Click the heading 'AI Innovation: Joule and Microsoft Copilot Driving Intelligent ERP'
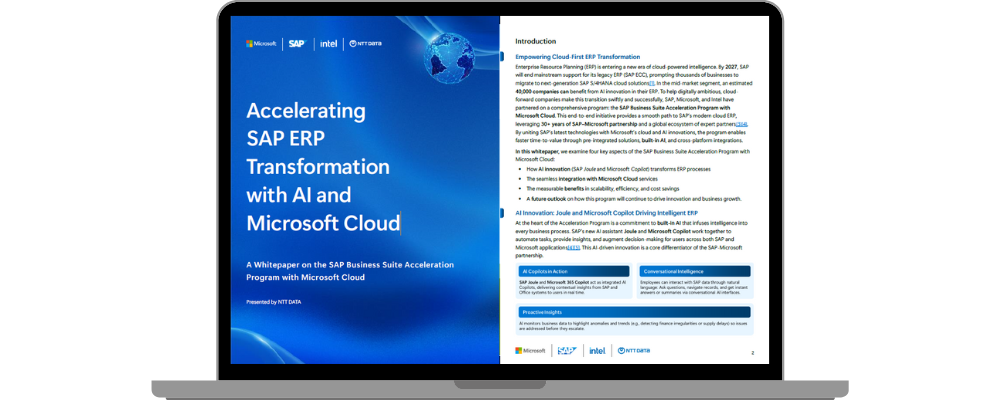 (607, 212)
